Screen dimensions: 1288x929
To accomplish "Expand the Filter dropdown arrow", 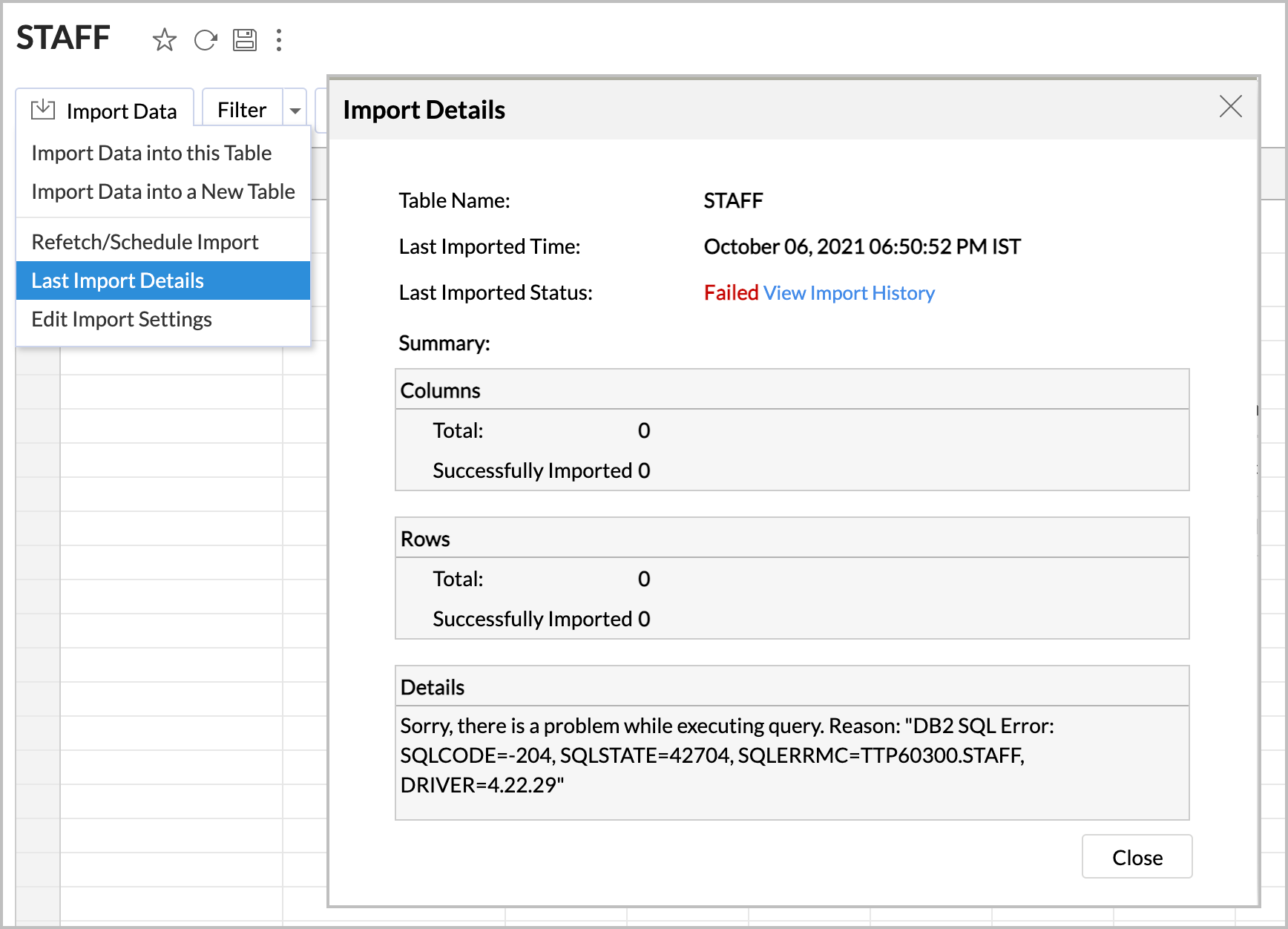I will click(x=295, y=111).
